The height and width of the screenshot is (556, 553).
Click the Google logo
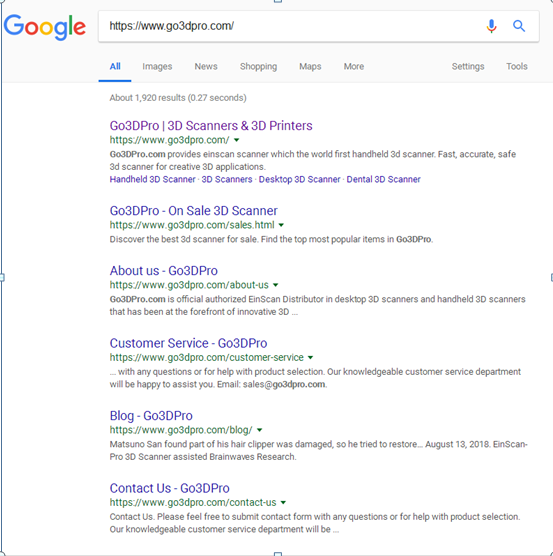click(x=45, y=27)
